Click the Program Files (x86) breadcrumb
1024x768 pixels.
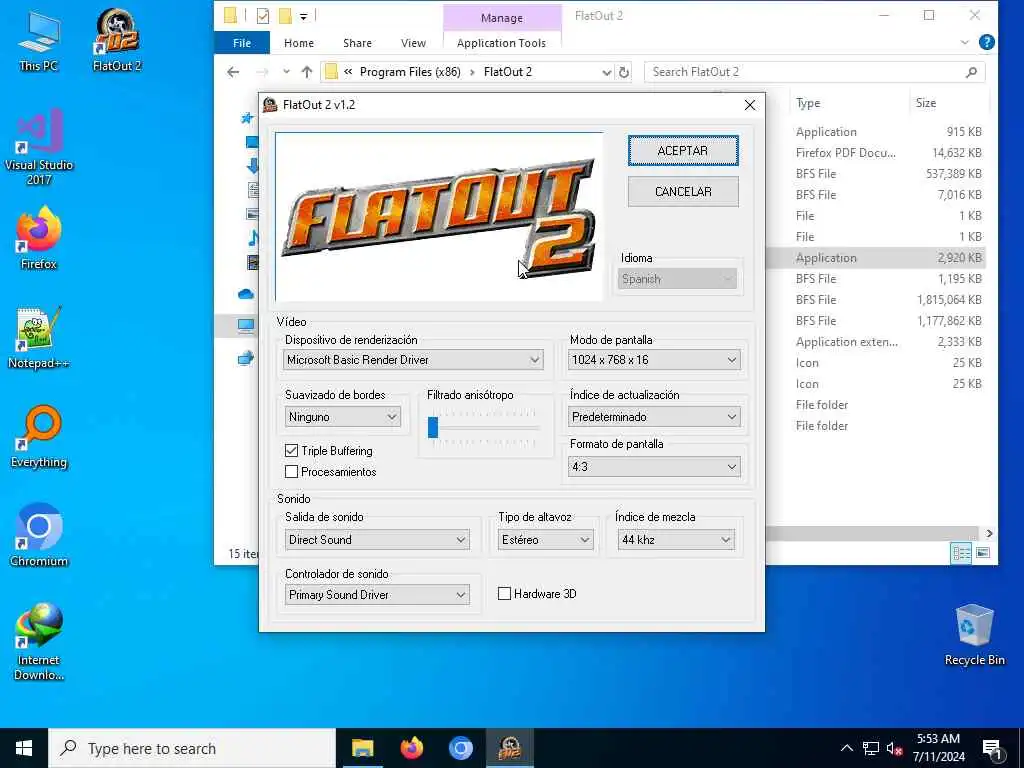(410, 72)
